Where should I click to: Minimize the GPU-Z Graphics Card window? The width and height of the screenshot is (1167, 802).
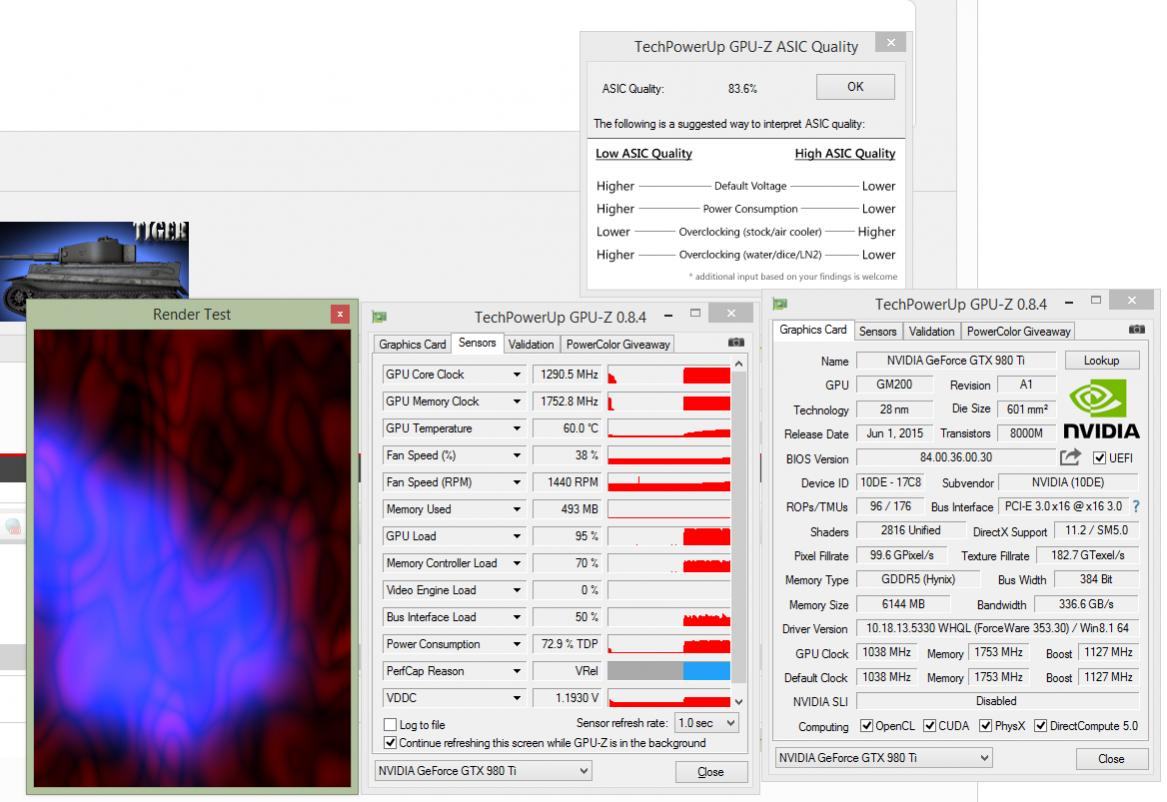(1069, 302)
